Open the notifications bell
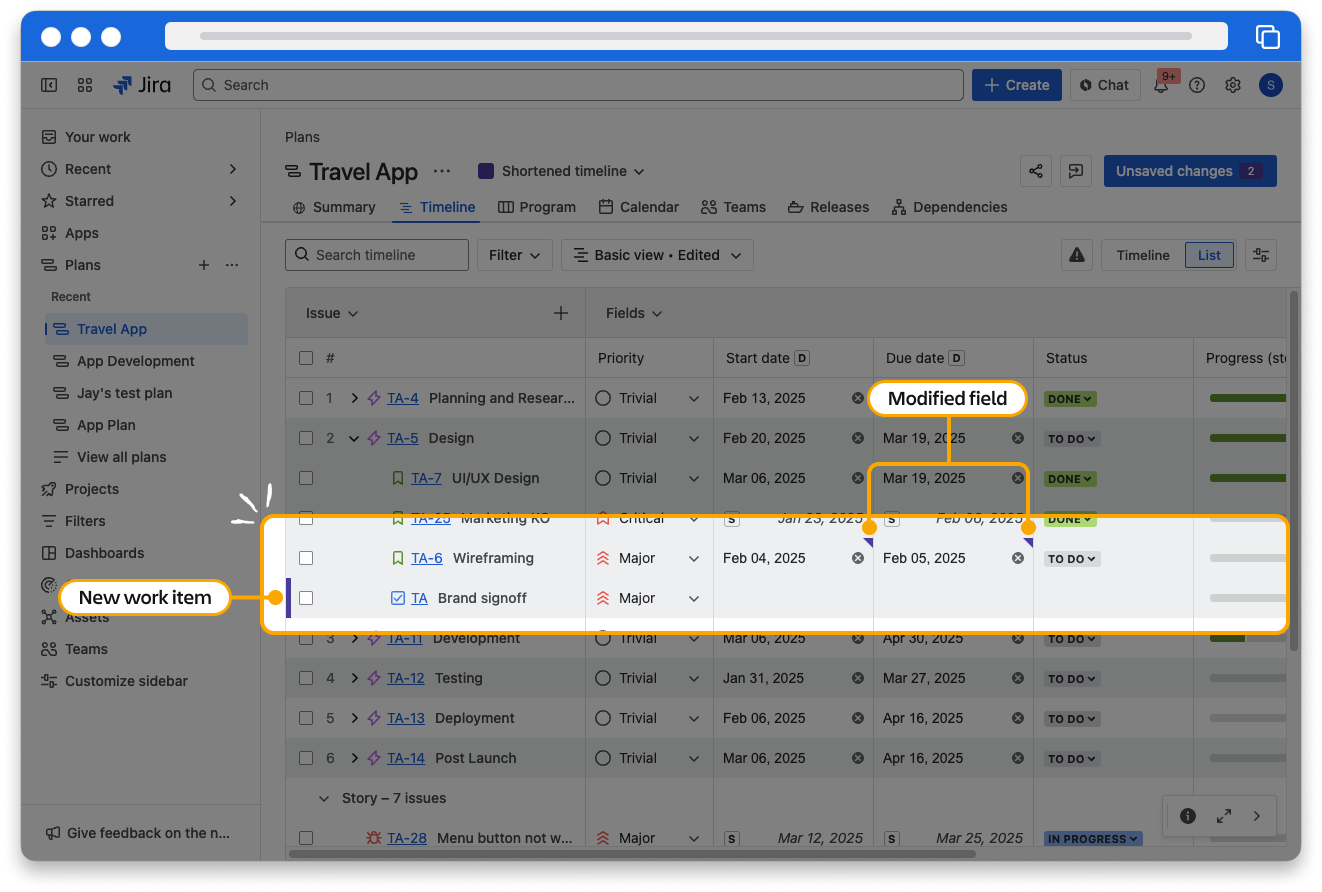Screen dimensions: 1322x892 [x=1161, y=85]
